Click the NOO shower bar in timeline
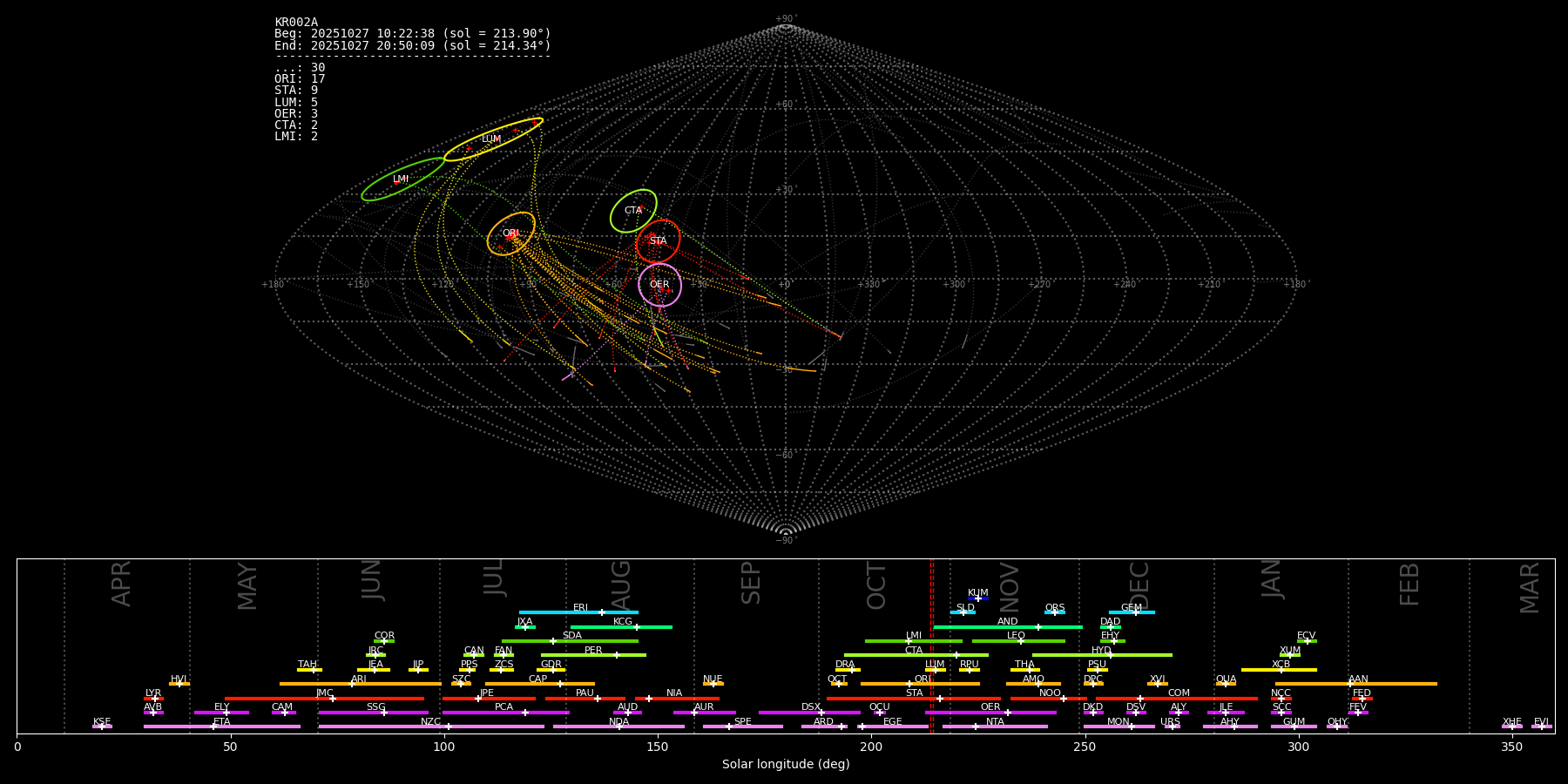Screen dimensions: 1568x784 click(1049, 699)
